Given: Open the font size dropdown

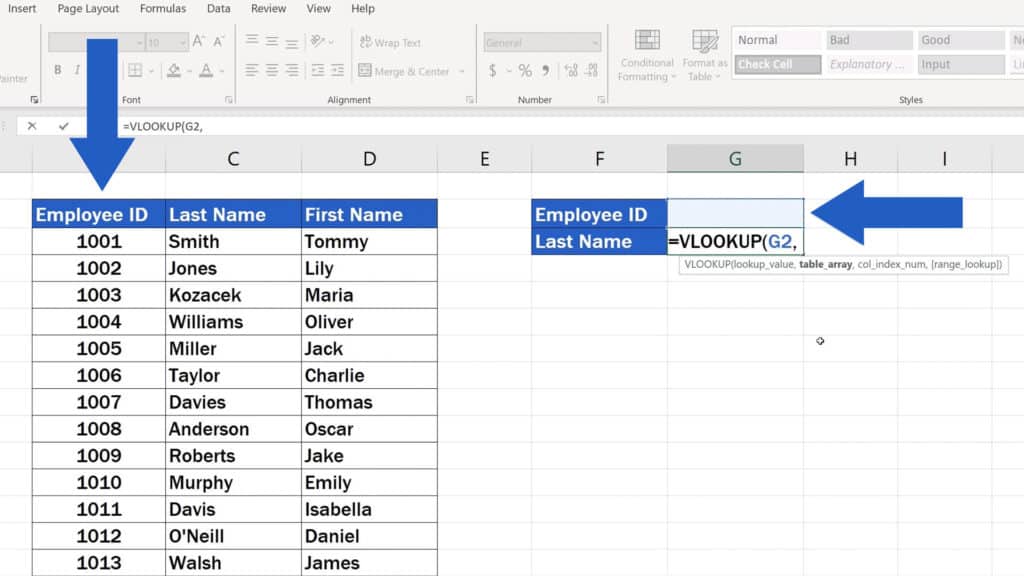Looking at the screenshot, I should 184,42.
